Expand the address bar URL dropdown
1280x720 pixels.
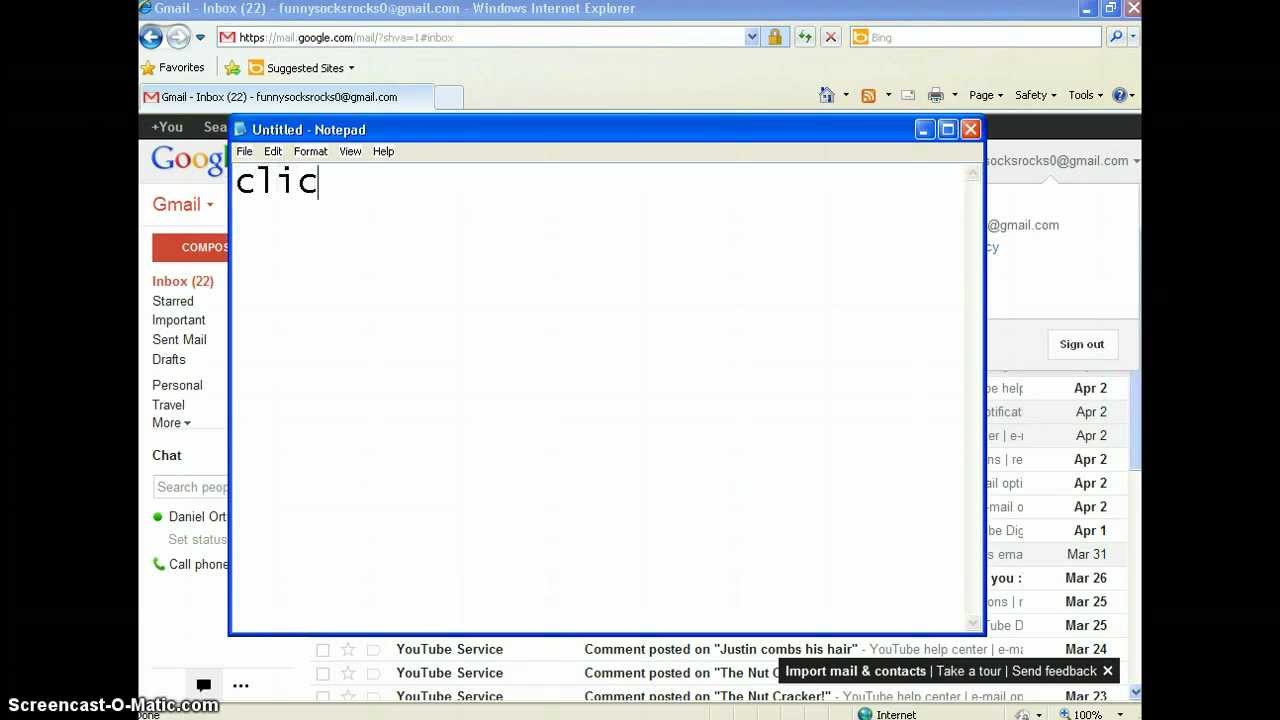tap(752, 37)
